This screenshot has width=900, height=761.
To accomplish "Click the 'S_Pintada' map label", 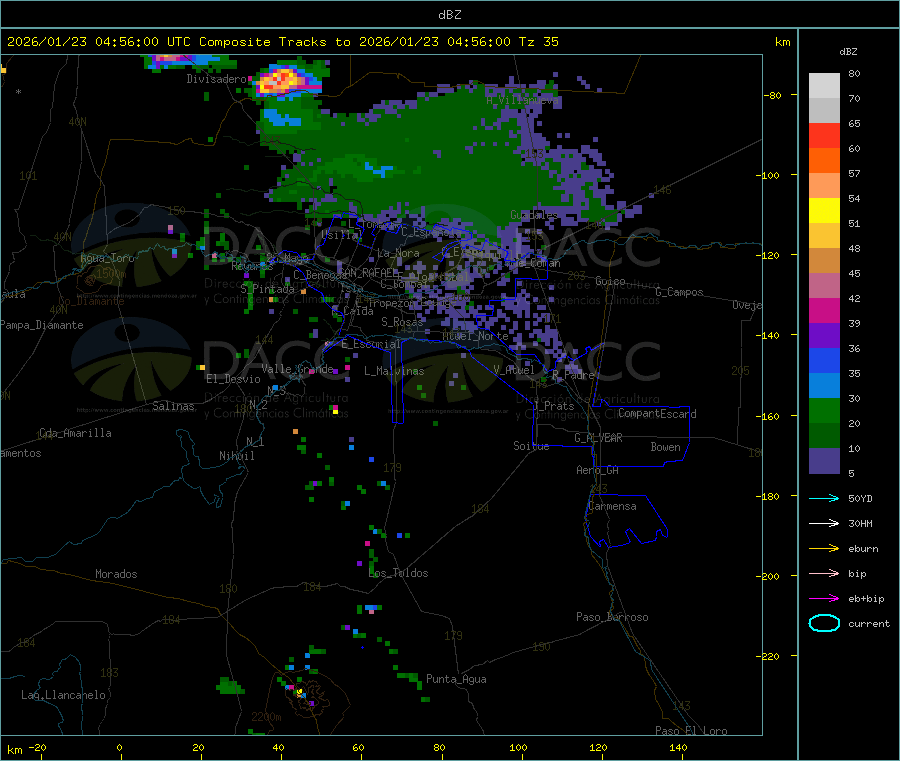I will tap(267, 289).
